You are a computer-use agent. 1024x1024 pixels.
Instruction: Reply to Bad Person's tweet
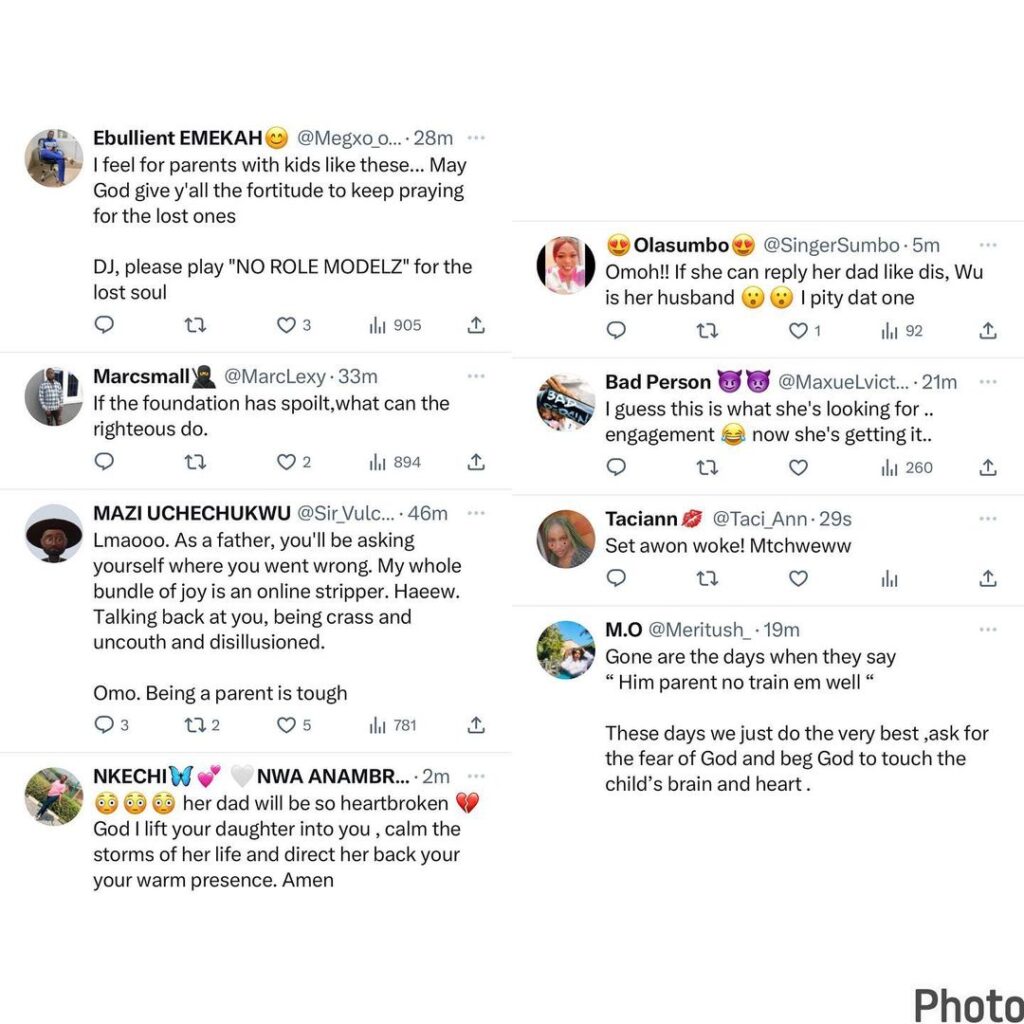pos(616,467)
